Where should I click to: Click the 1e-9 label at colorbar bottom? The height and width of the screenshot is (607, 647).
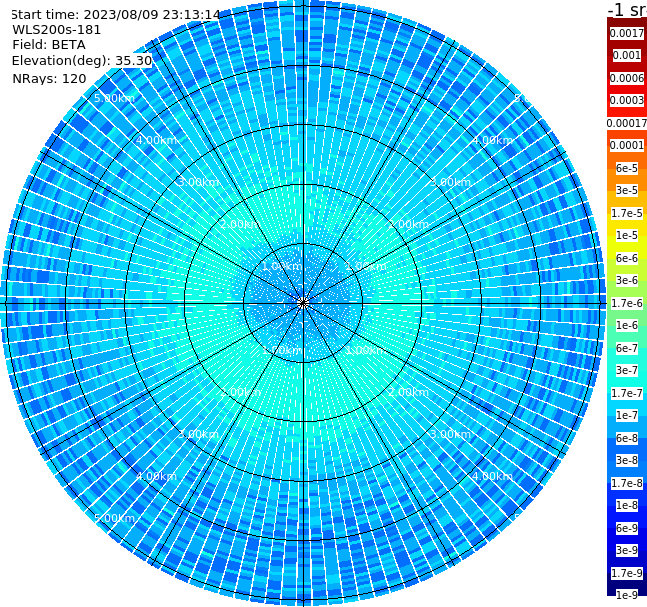[627, 595]
